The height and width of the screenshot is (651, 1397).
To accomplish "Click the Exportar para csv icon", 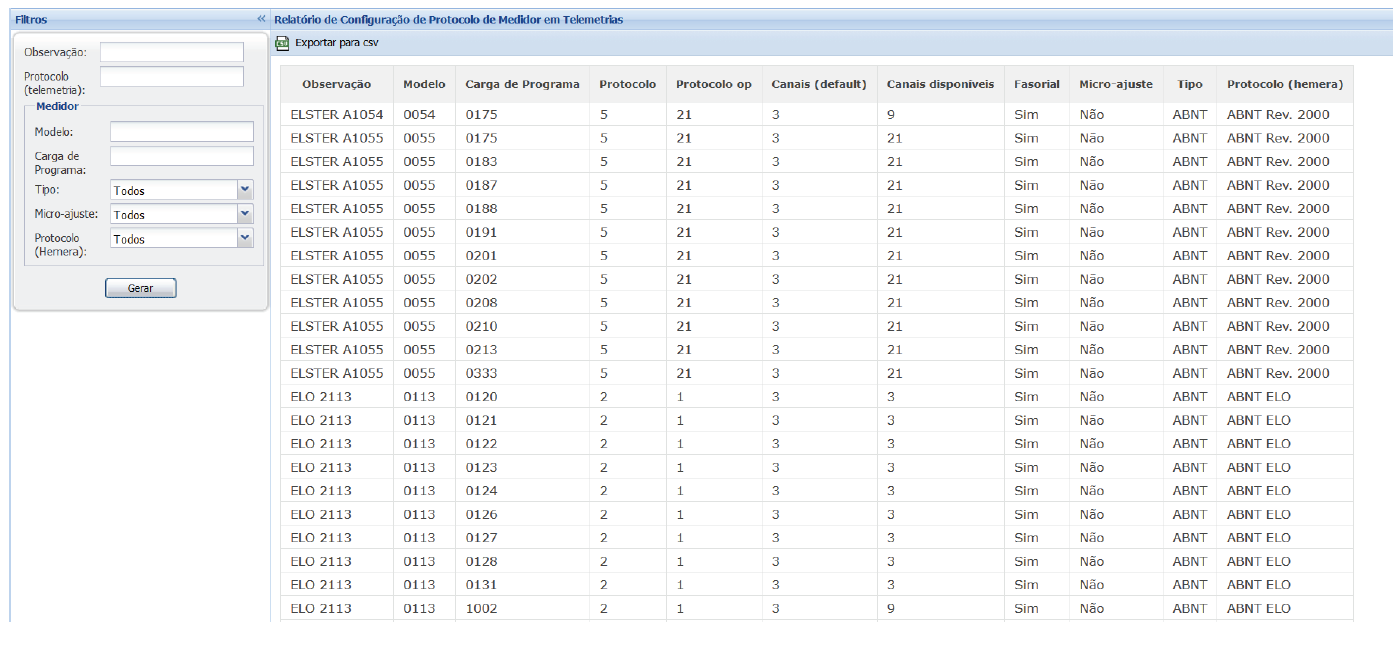I will 282,43.
